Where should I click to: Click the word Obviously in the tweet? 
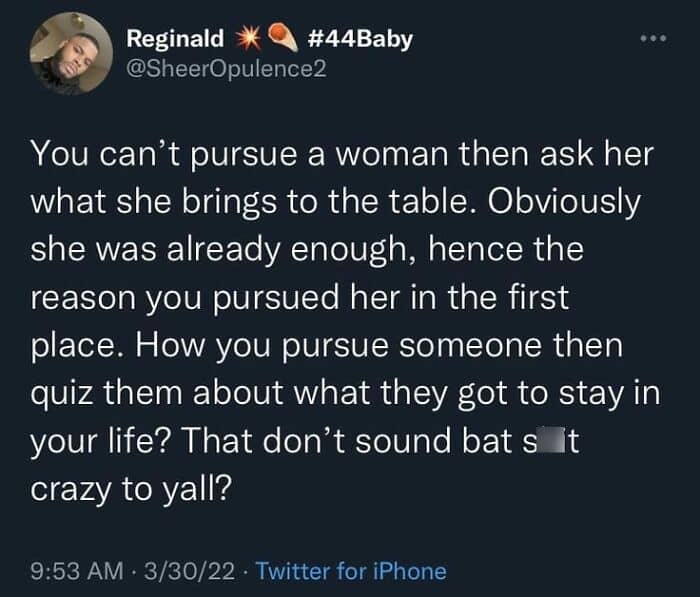[564, 203]
